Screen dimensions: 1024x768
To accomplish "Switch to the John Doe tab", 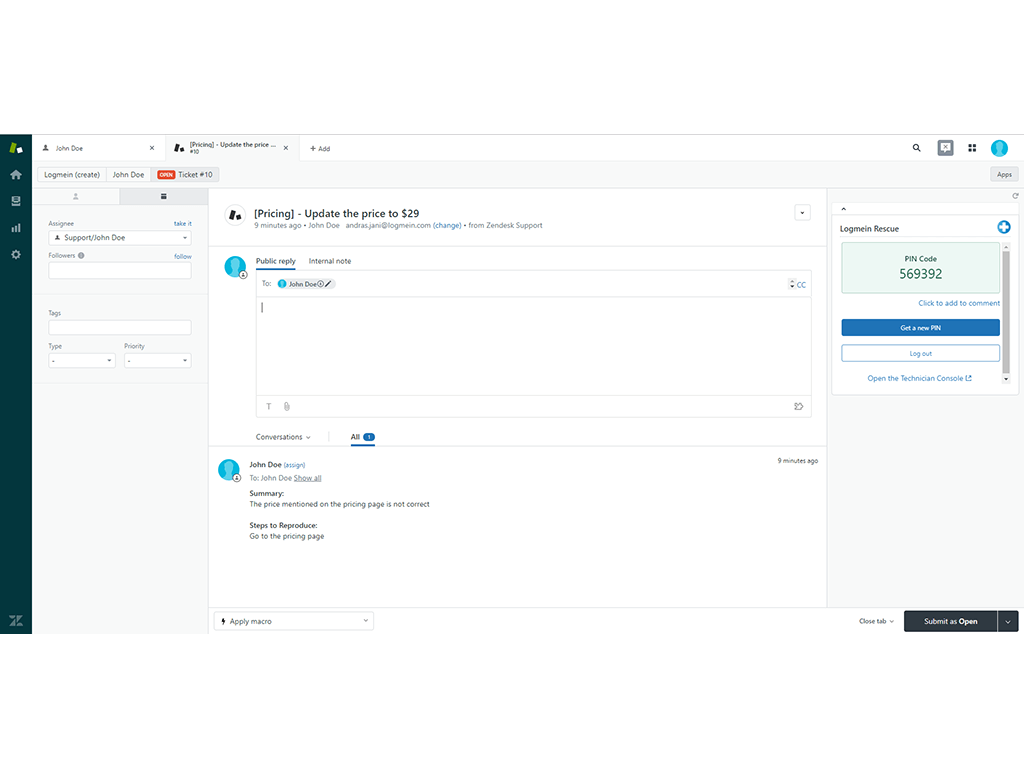I will [x=97, y=148].
